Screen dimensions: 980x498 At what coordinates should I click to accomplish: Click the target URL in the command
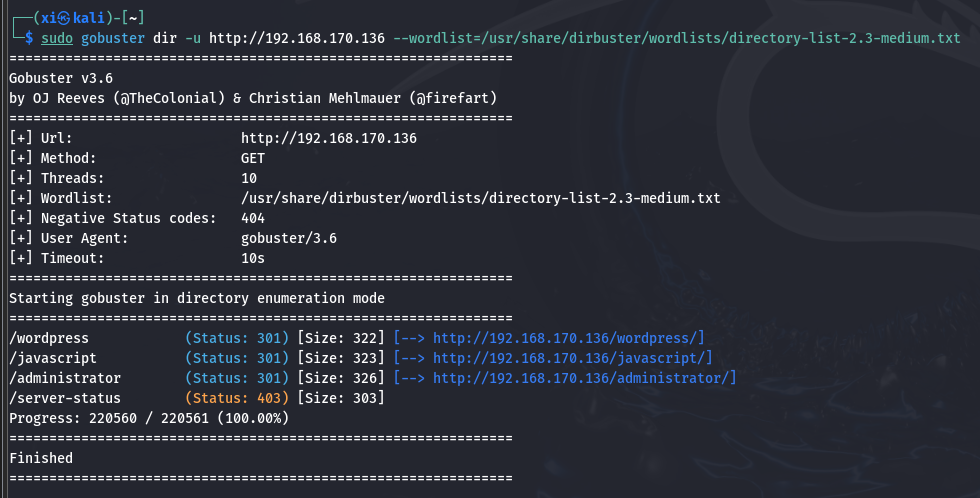297,38
